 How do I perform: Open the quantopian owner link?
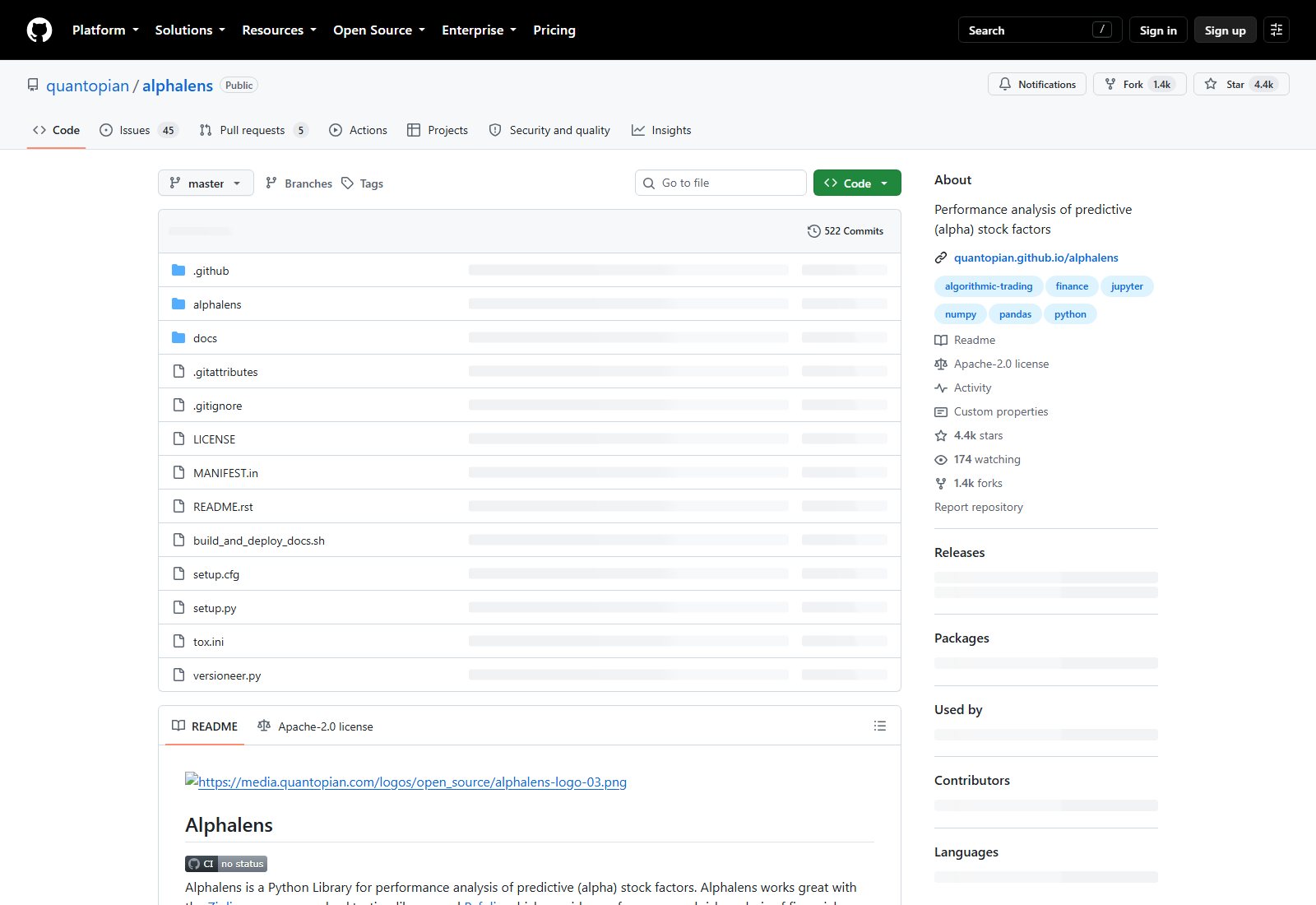87,86
